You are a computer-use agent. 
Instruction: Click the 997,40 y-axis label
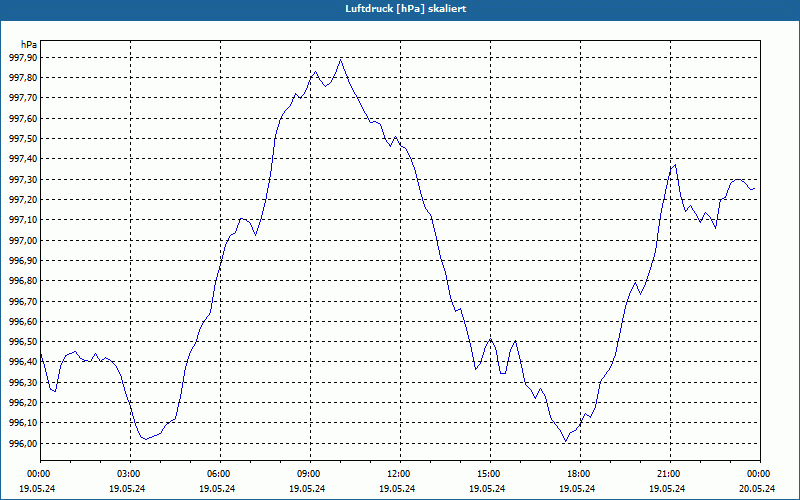pyautogui.click(x=23, y=159)
